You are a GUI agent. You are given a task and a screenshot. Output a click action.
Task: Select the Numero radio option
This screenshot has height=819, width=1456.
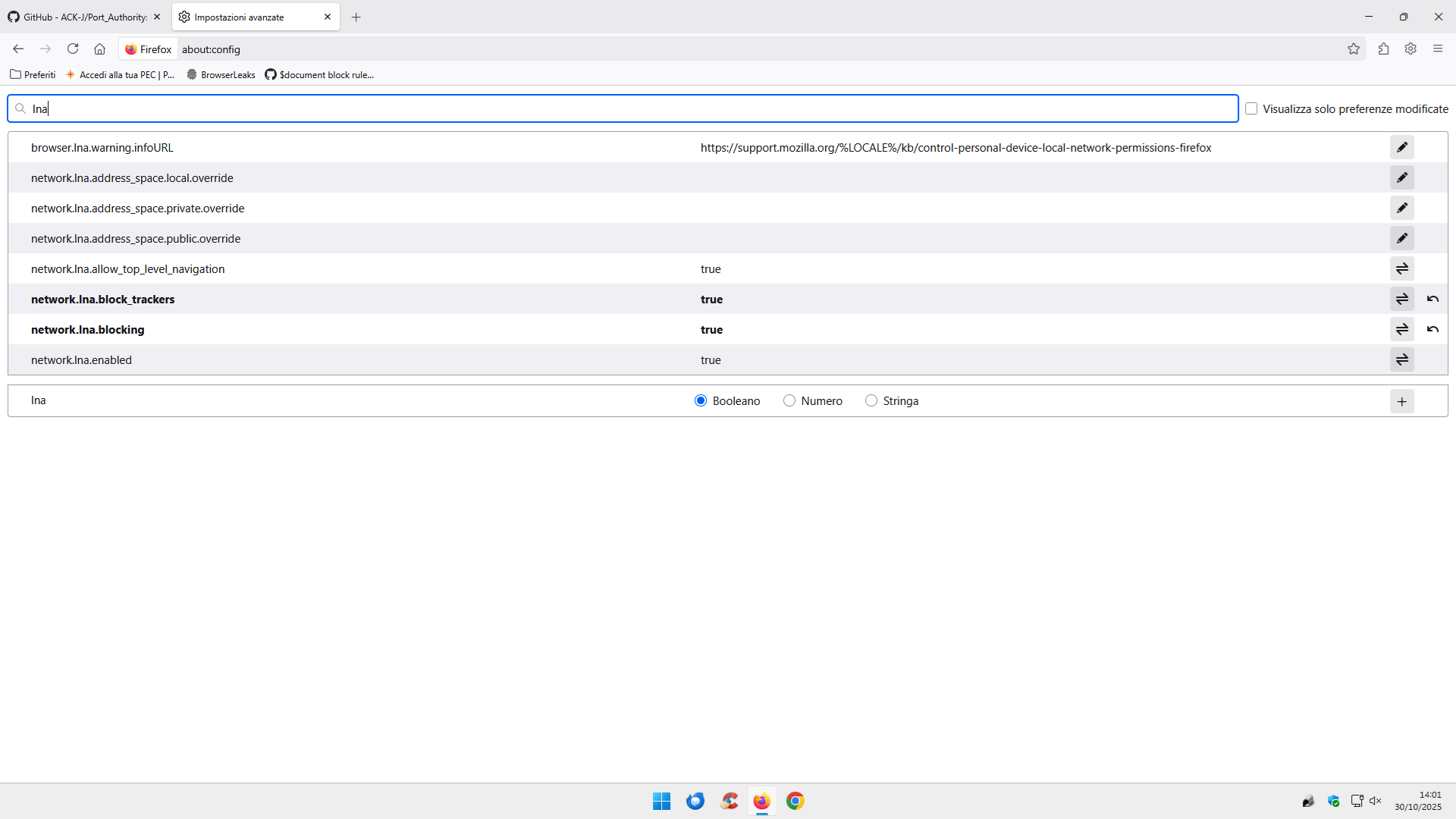pyautogui.click(x=789, y=400)
